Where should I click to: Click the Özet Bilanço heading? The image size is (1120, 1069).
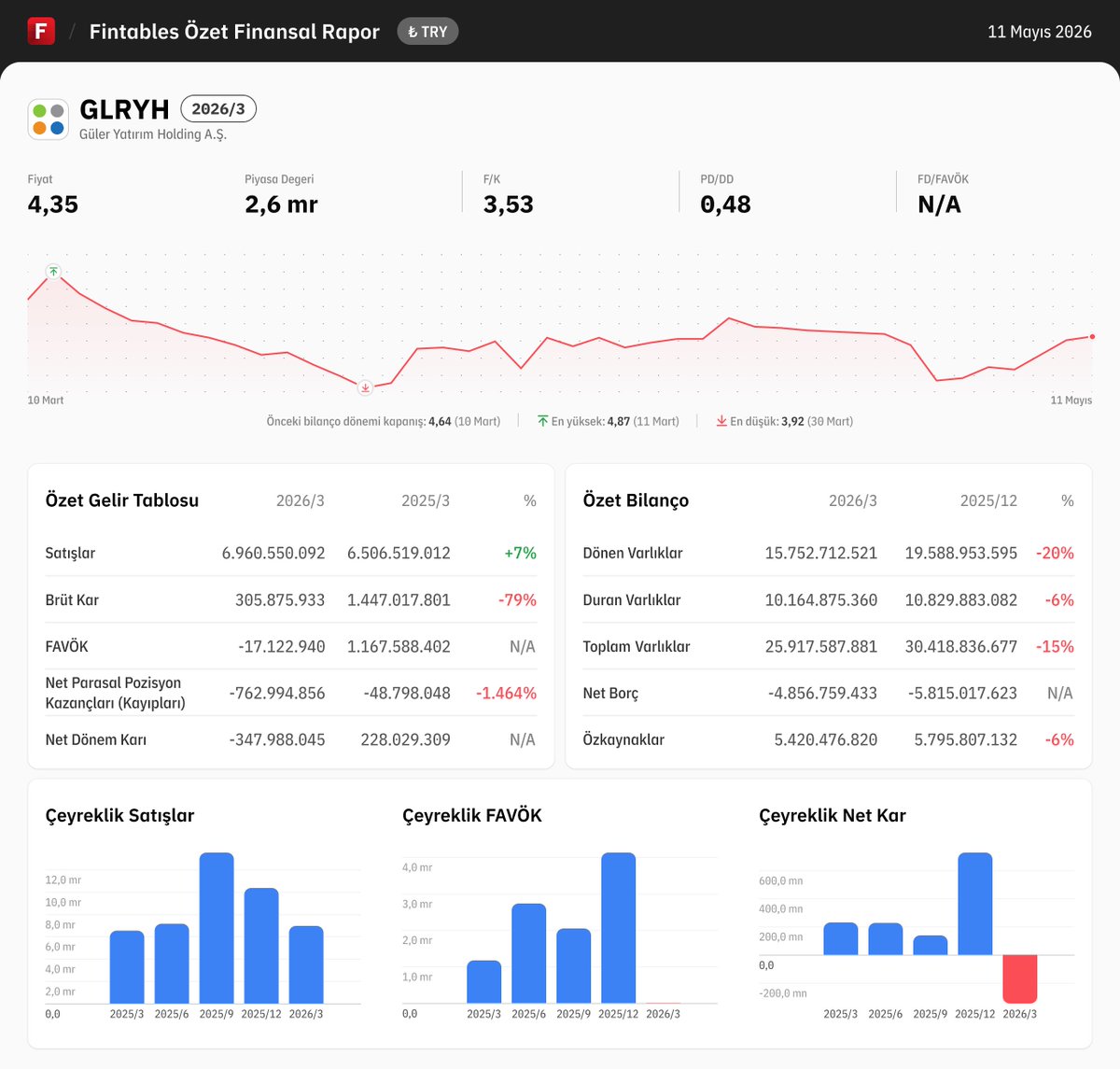[636, 500]
